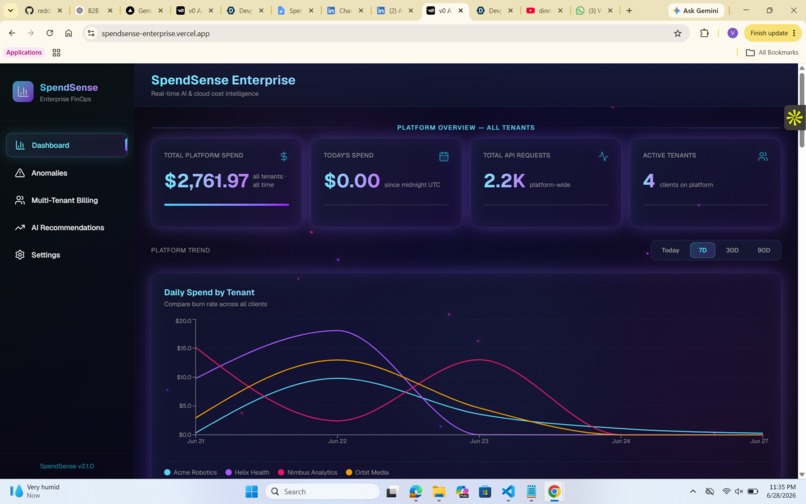Open the All Bookmarks folder
This screenshot has width=806, height=504.
[x=772, y=52]
